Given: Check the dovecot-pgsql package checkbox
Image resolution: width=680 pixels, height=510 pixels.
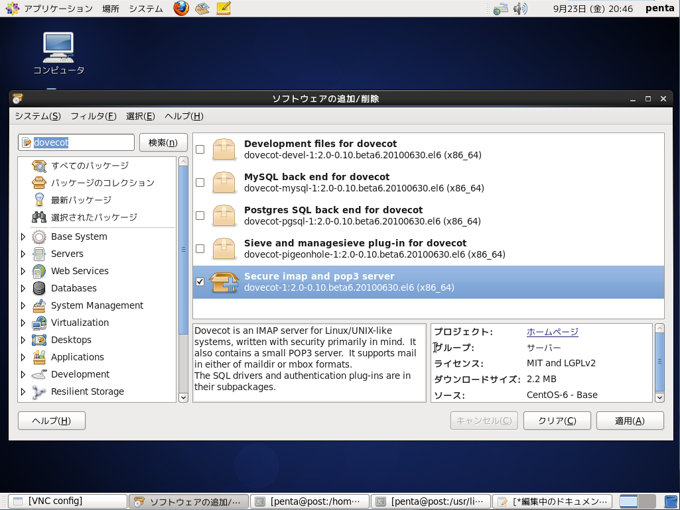Looking at the screenshot, I should (200, 216).
